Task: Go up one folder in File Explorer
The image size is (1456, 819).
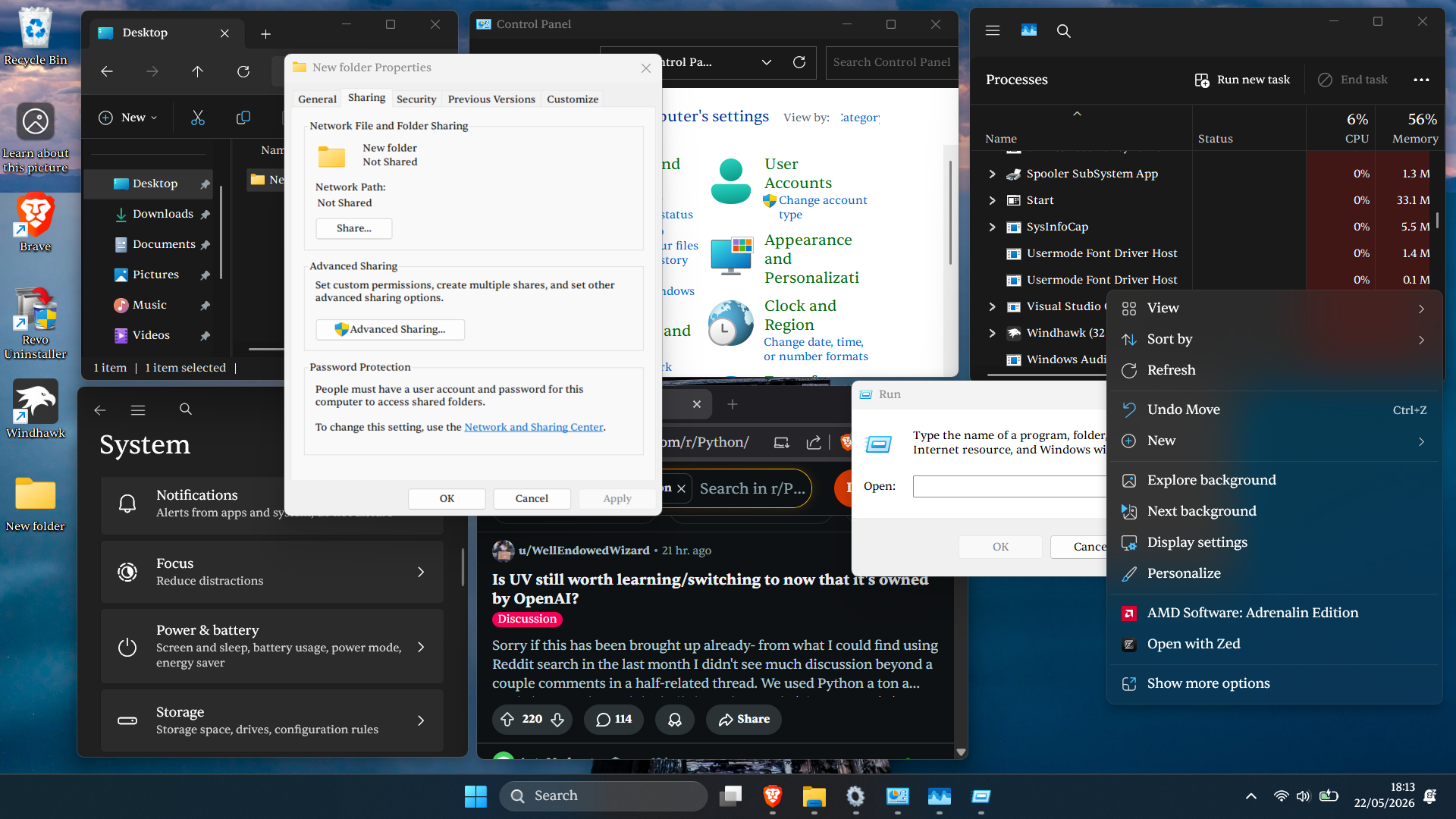Action: coord(197,71)
